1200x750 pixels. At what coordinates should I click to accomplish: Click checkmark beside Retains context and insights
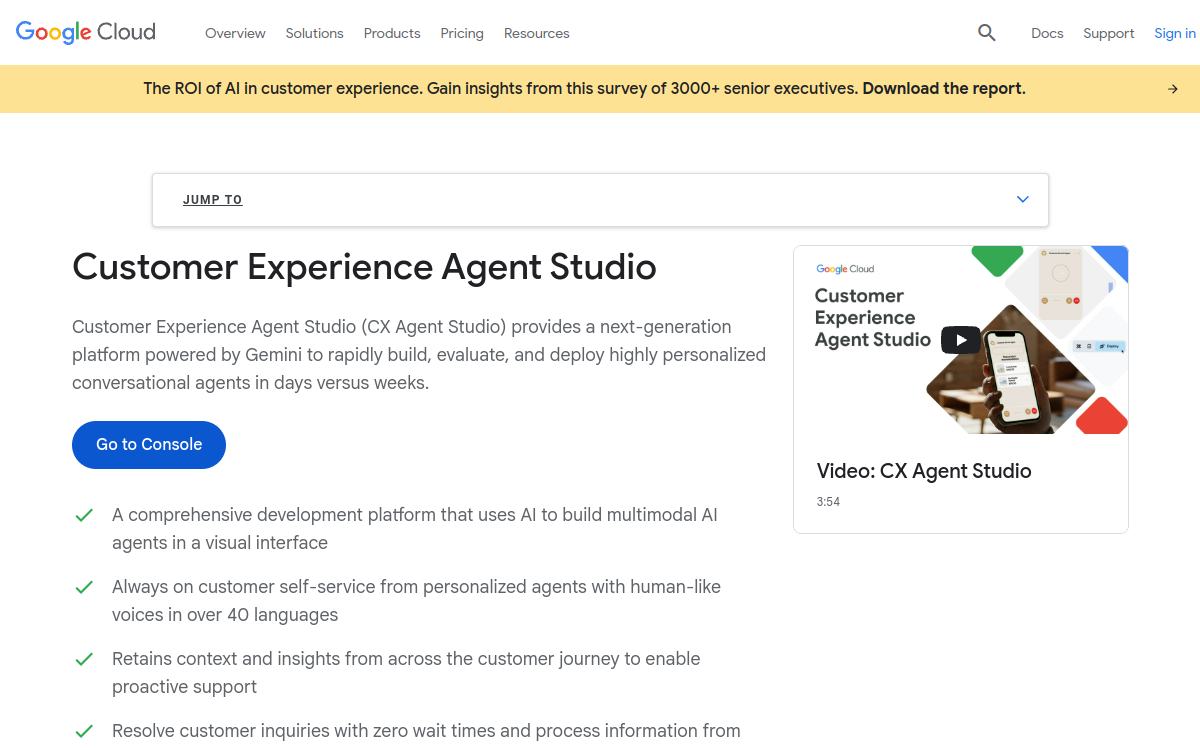(x=85, y=659)
